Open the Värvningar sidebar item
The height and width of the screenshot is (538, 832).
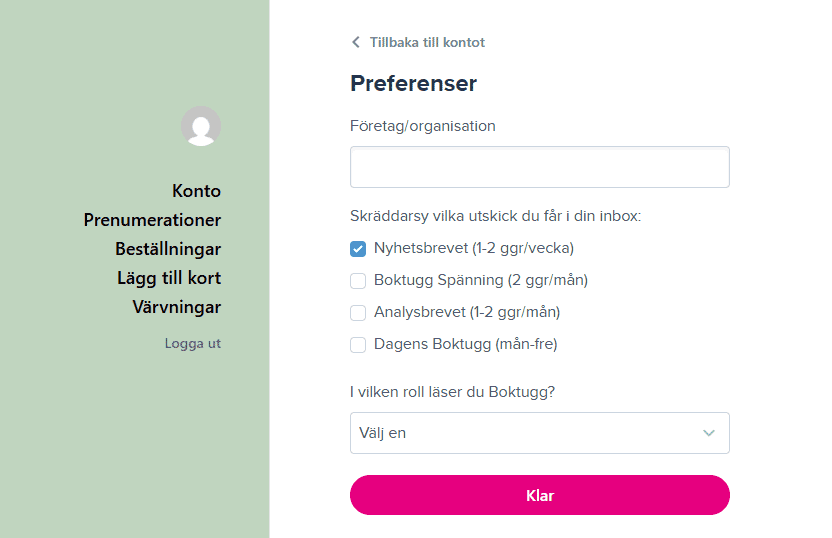coord(177,307)
